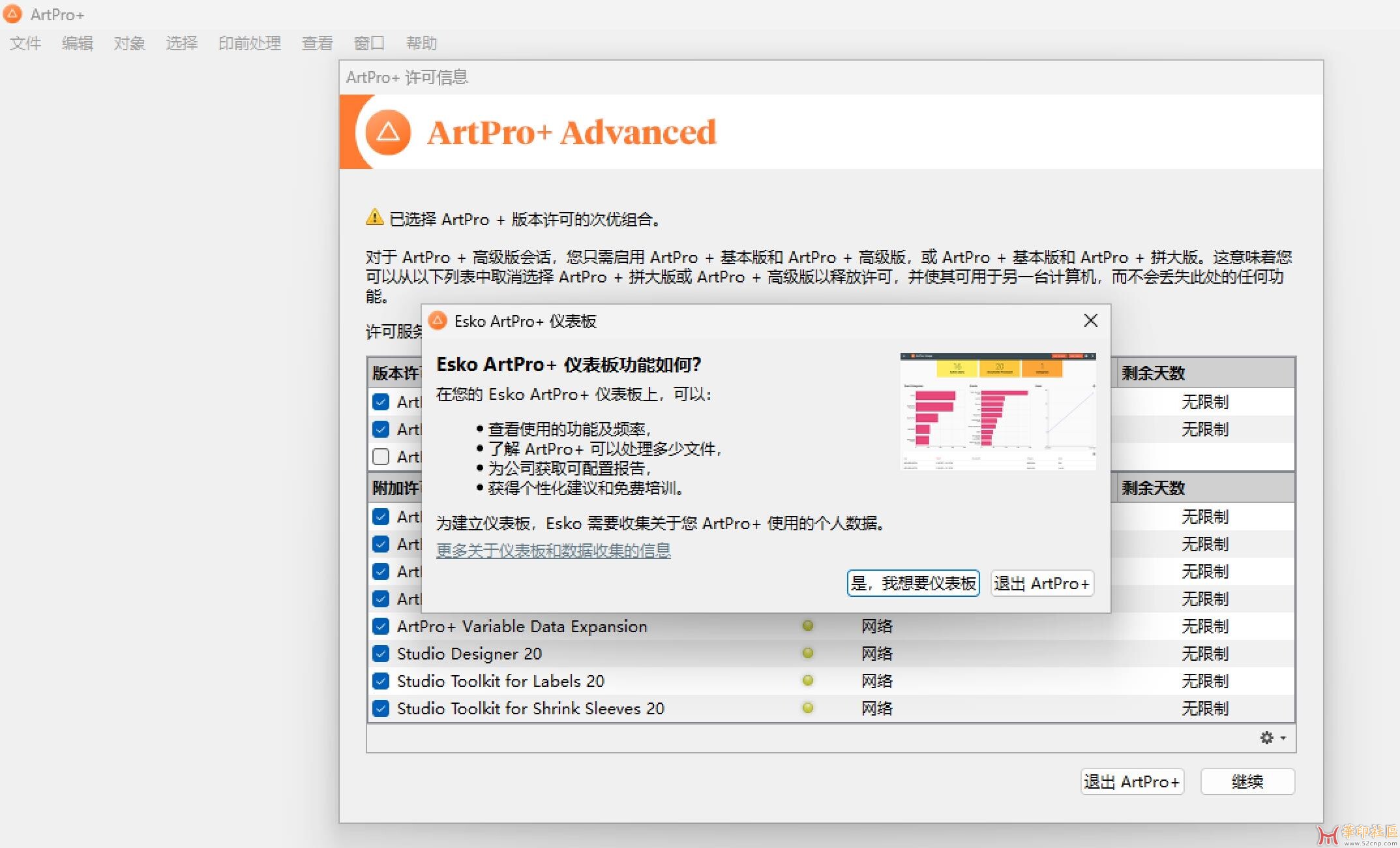Screen dimensions: 1400x848
Task: Click Esko icon in dashboard dialog title
Action: pos(438,320)
